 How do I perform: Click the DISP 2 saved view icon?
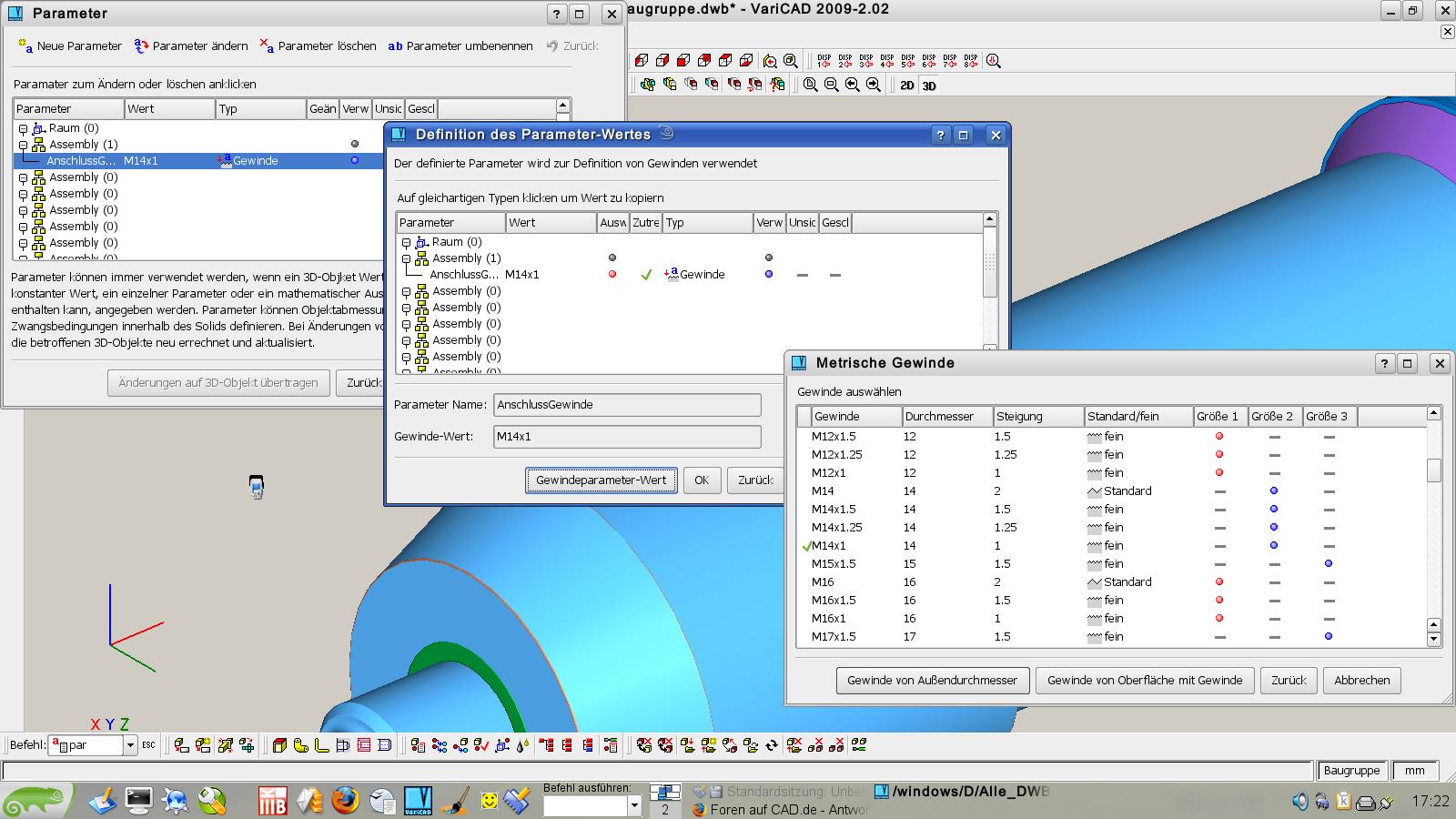coord(844,61)
